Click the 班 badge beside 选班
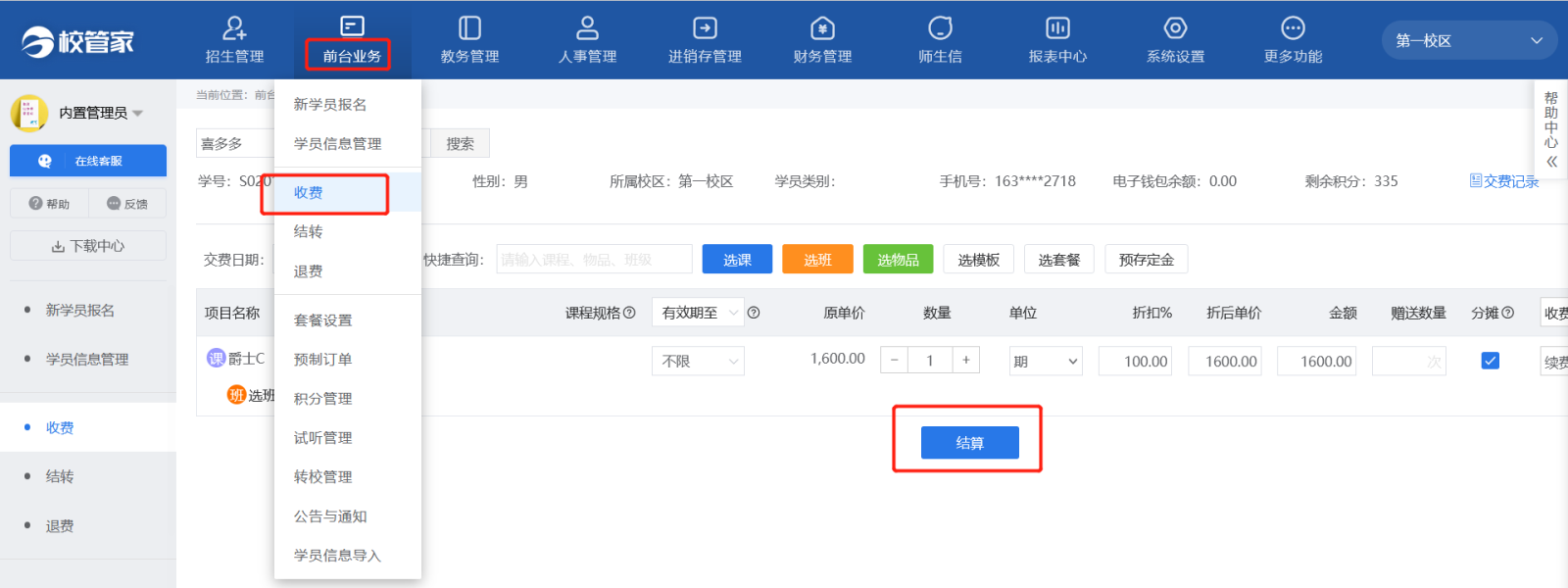 point(236,395)
